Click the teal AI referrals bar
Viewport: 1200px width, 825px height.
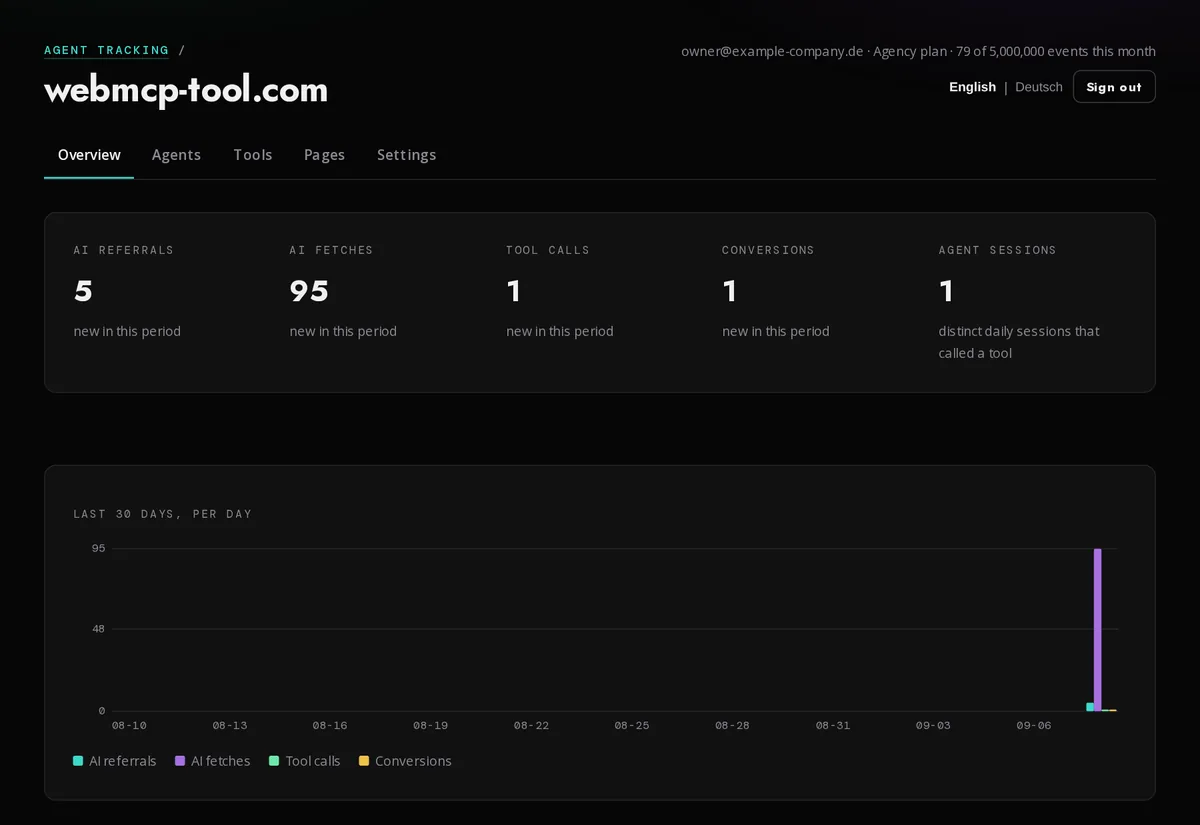coord(1090,707)
